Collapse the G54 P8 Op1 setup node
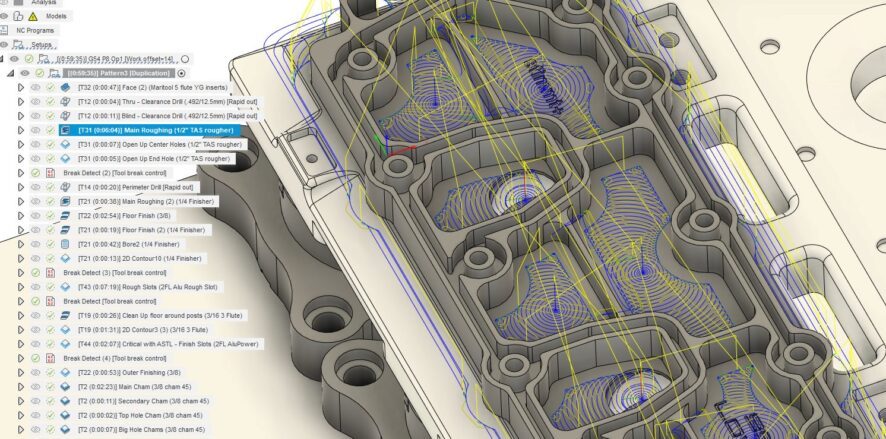This screenshot has width=886, height=439. point(2,59)
